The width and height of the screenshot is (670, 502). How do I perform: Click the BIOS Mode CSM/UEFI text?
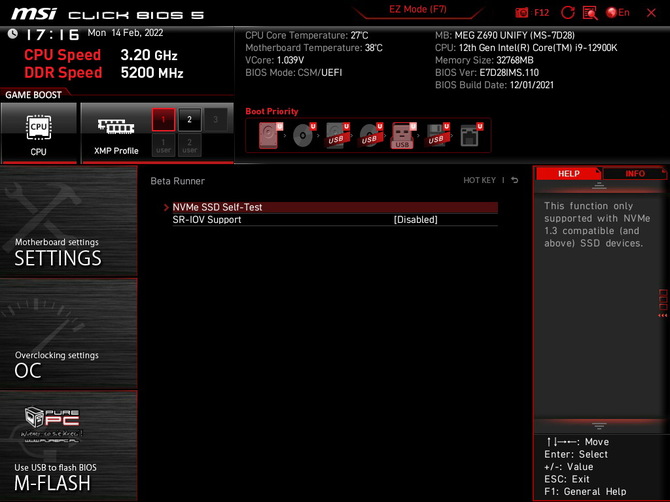294,73
